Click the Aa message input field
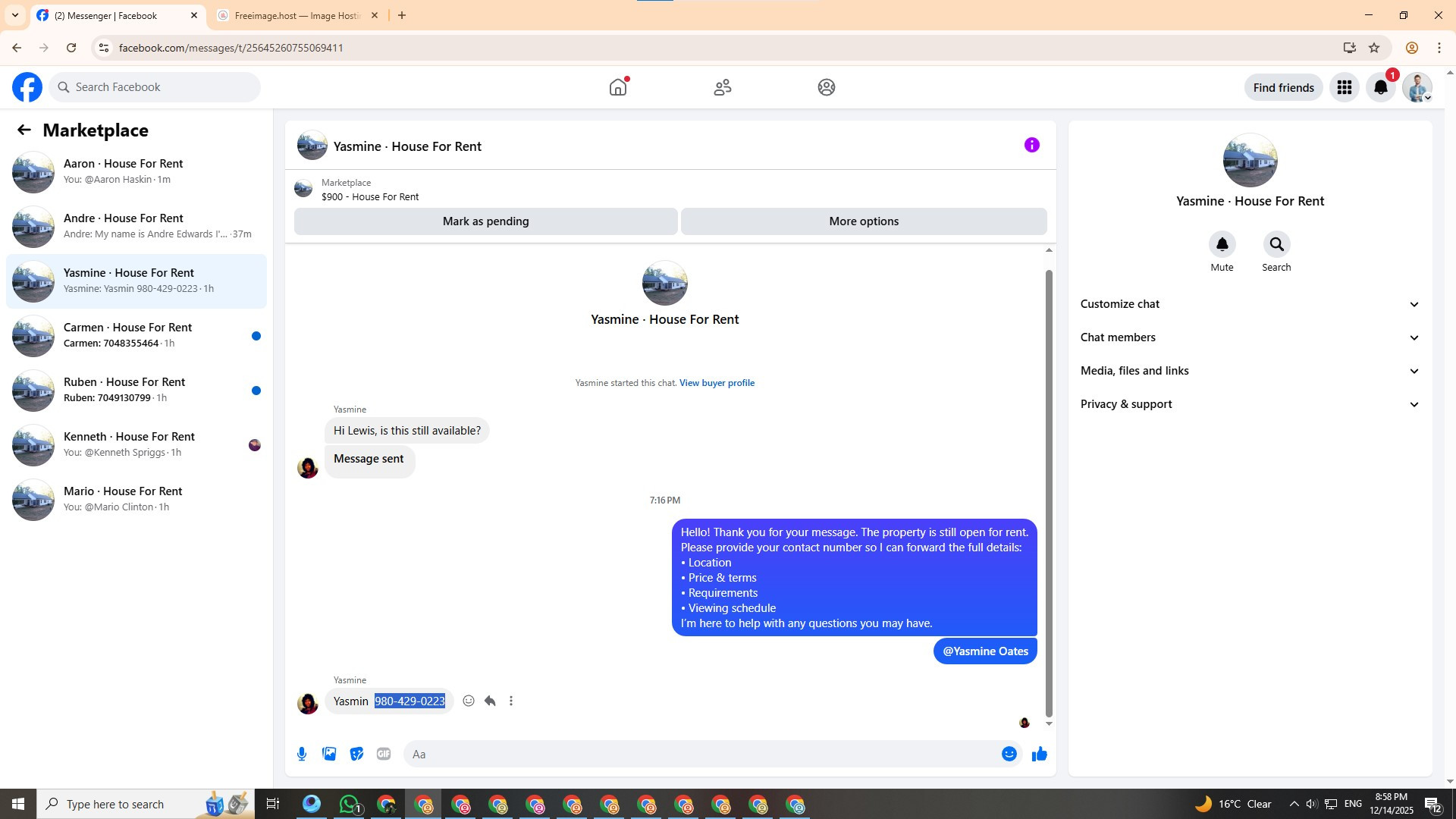Image resolution: width=1456 pixels, height=819 pixels. 698,754
